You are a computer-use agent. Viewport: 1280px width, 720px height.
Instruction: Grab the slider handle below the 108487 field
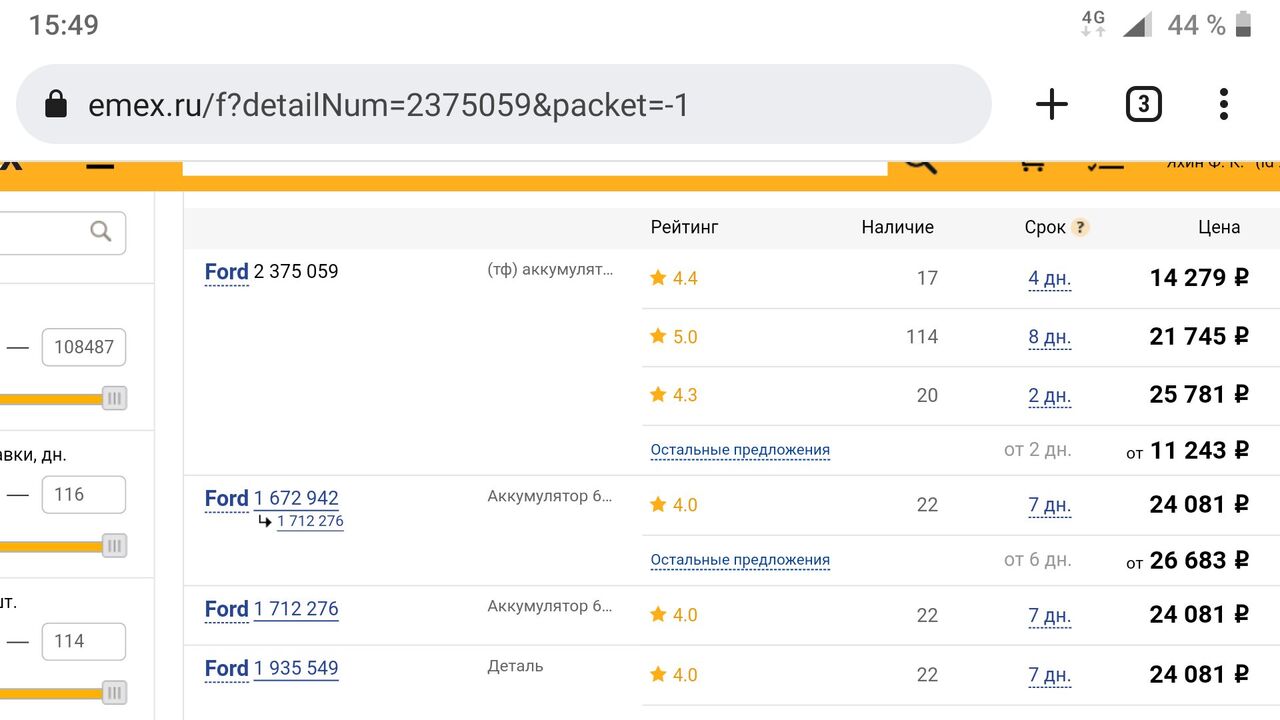[114, 398]
